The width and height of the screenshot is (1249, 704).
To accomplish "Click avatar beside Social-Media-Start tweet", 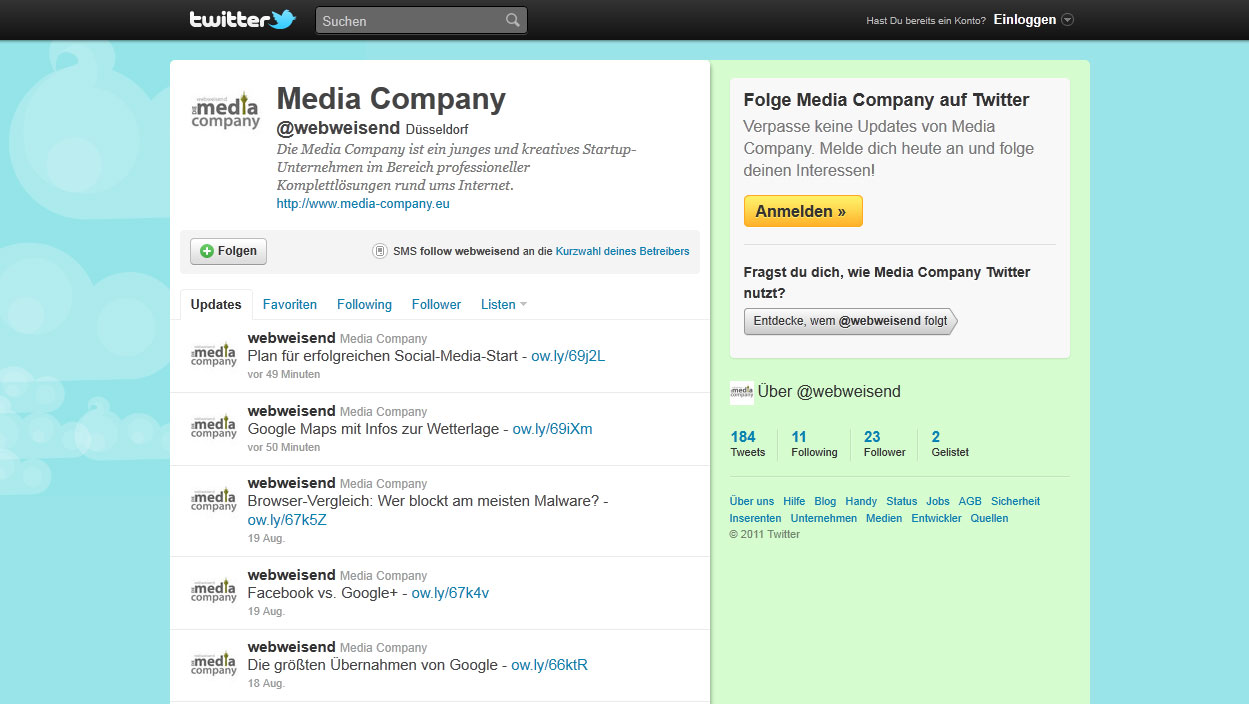I will click(x=214, y=355).
